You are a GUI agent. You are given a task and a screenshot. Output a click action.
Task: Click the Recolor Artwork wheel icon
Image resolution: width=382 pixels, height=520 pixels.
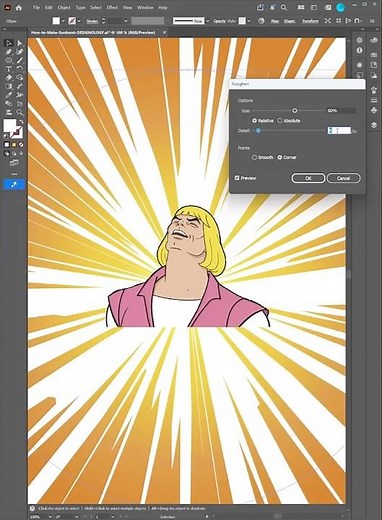[261, 21]
